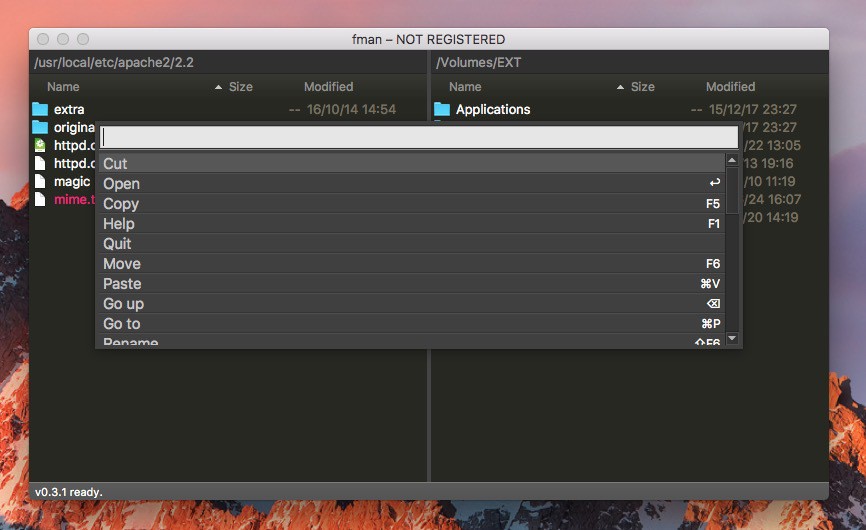Screen dimensions: 866x530
Task: Click the pink mime file icon
Action: 40,199
